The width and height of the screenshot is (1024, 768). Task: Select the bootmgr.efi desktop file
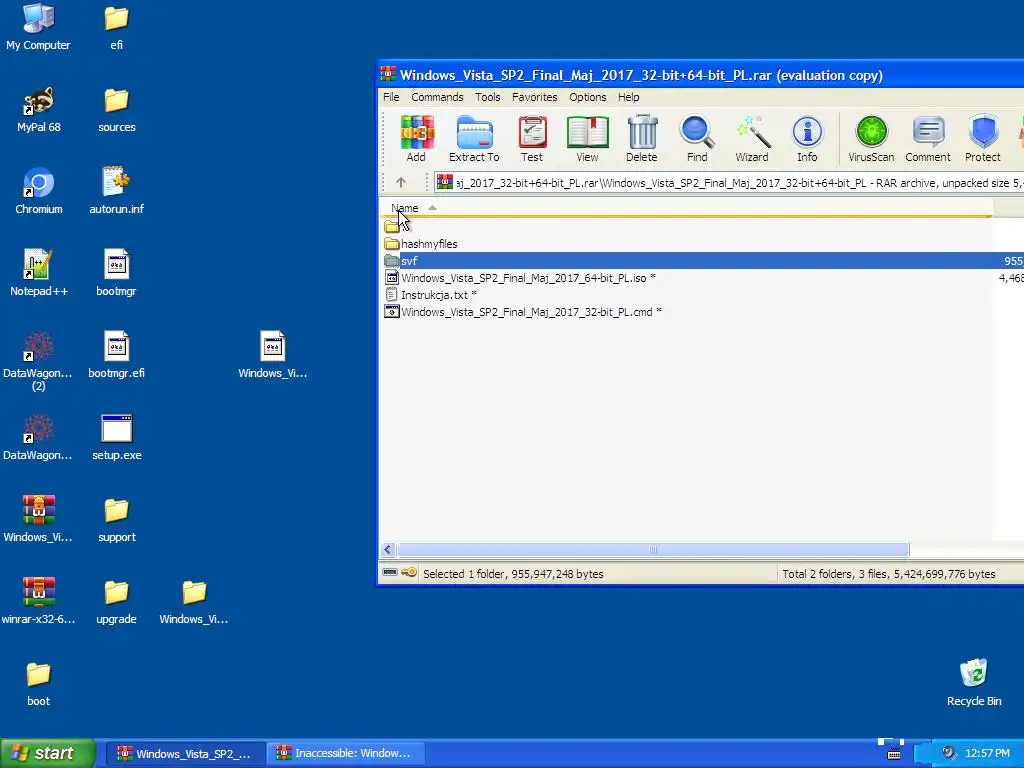click(116, 355)
